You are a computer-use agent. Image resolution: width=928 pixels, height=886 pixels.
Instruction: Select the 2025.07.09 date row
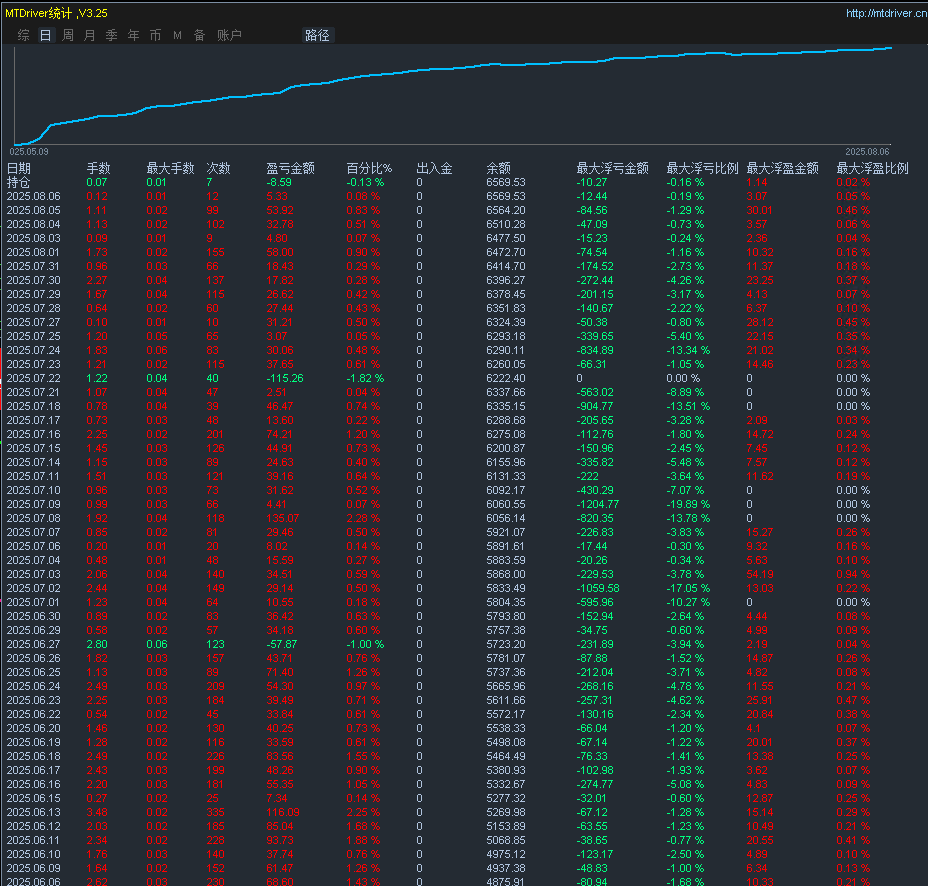(34, 504)
